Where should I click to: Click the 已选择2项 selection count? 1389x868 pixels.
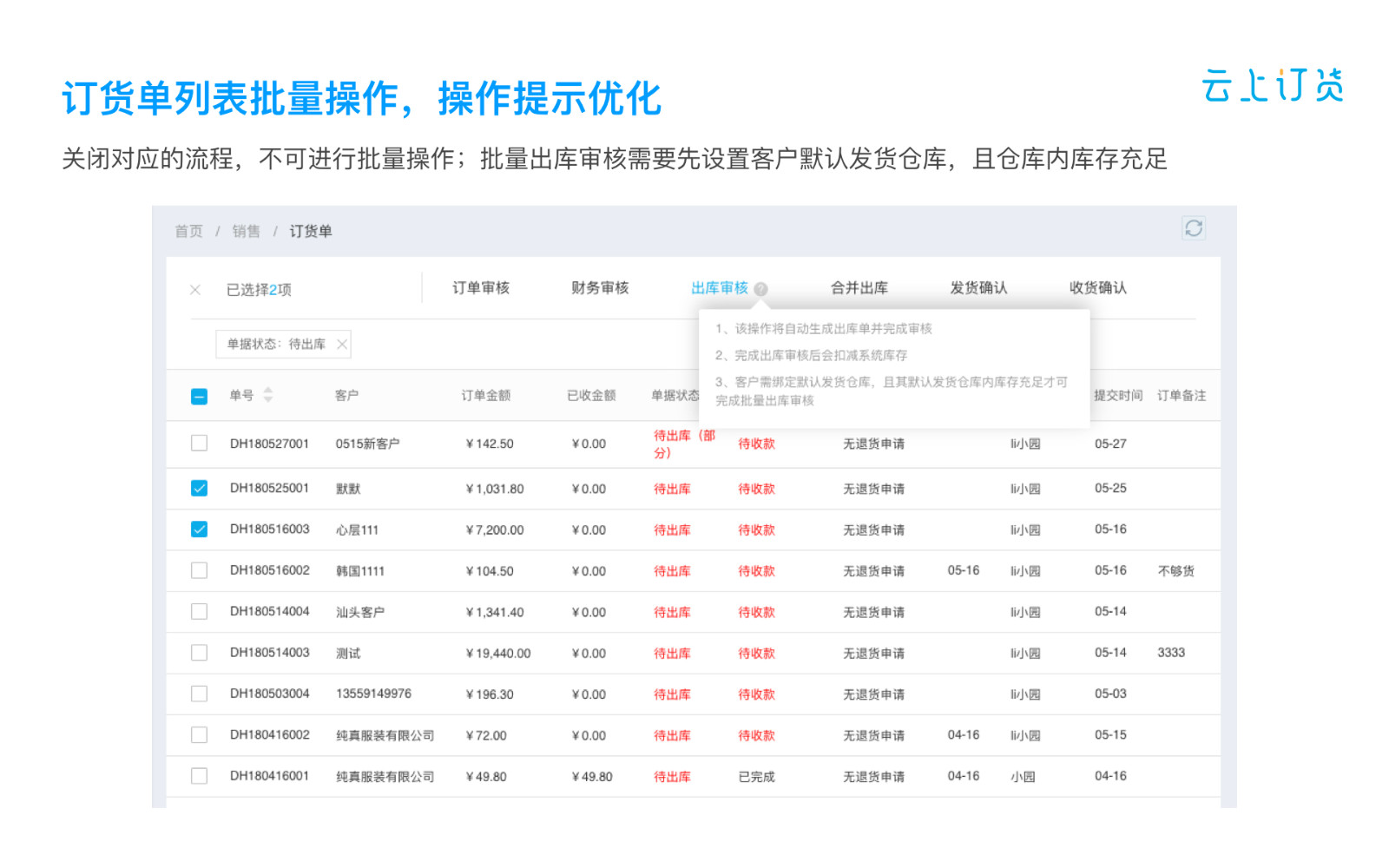coord(259,290)
